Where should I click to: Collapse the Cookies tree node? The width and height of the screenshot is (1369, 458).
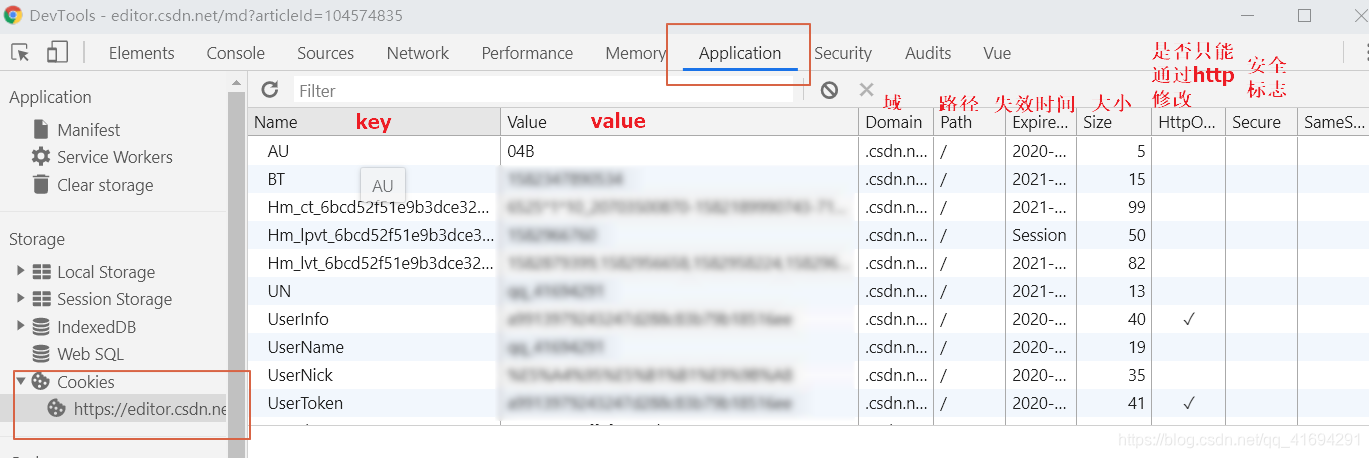[21, 381]
